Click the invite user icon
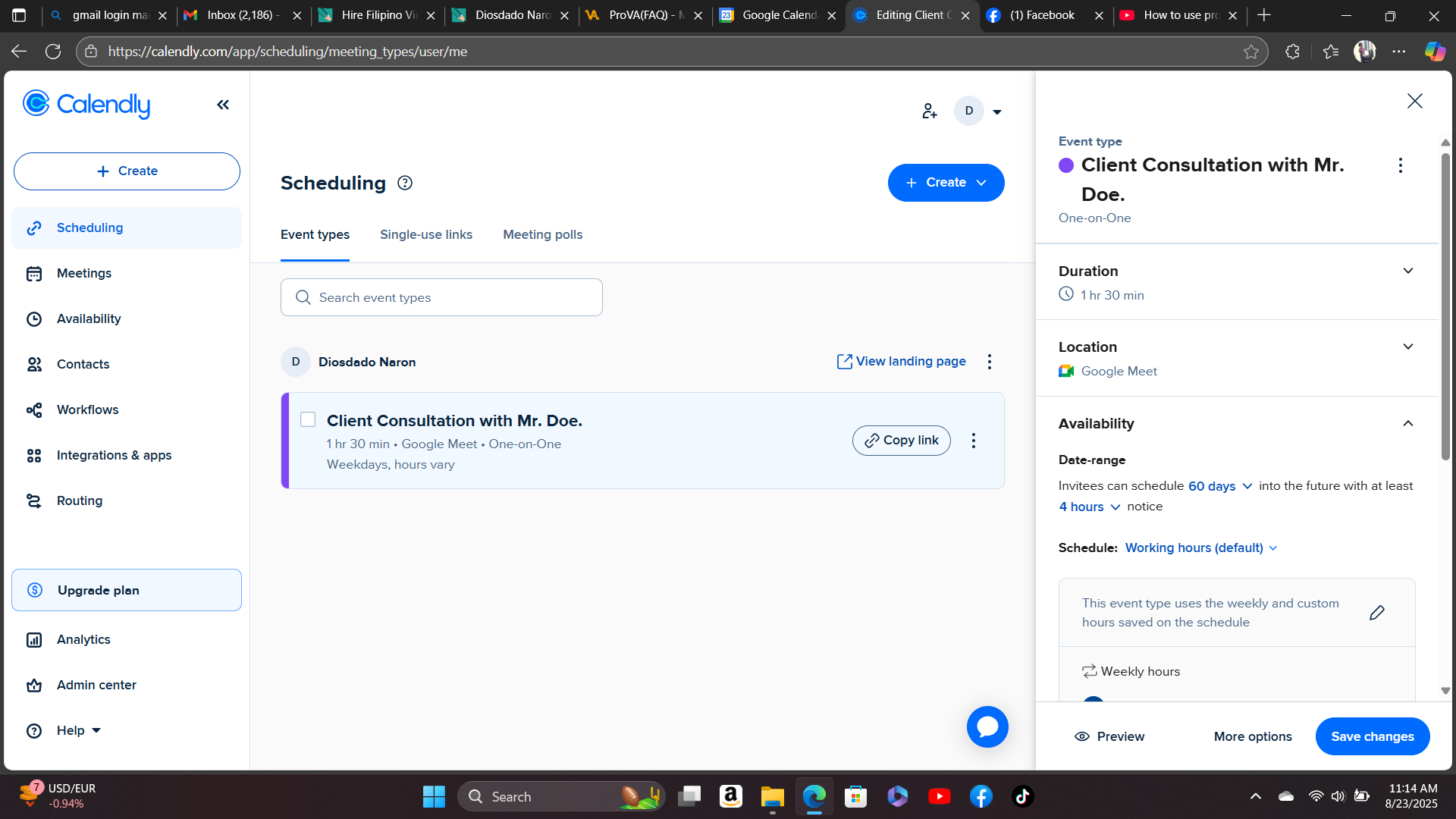 pyautogui.click(x=930, y=111)
